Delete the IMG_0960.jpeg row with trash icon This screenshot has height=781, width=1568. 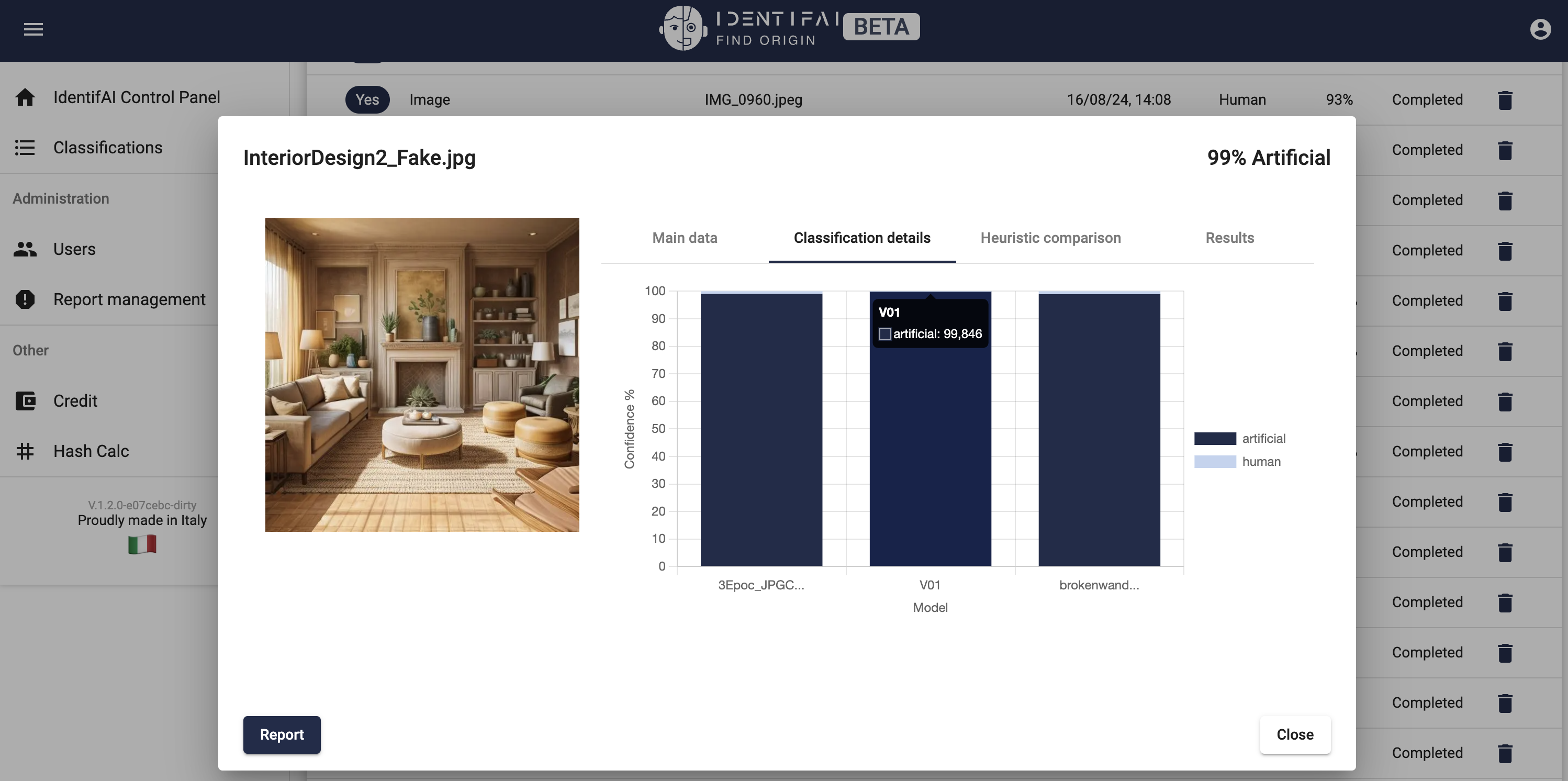[1505, 100]
